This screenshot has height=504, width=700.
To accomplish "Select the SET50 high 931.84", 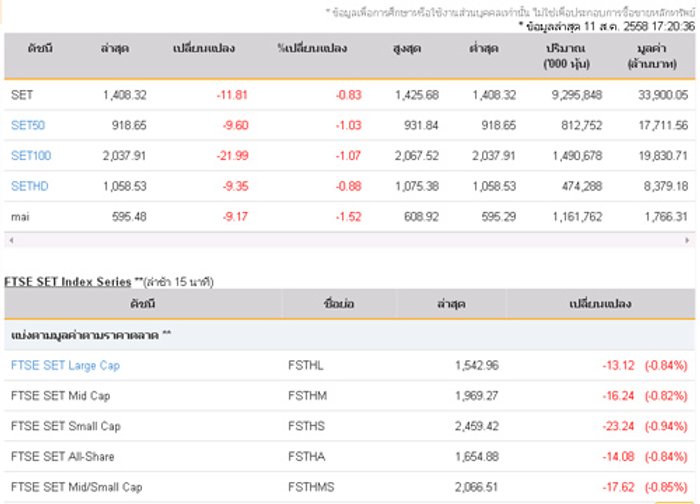I will click(x=421, y=125).
